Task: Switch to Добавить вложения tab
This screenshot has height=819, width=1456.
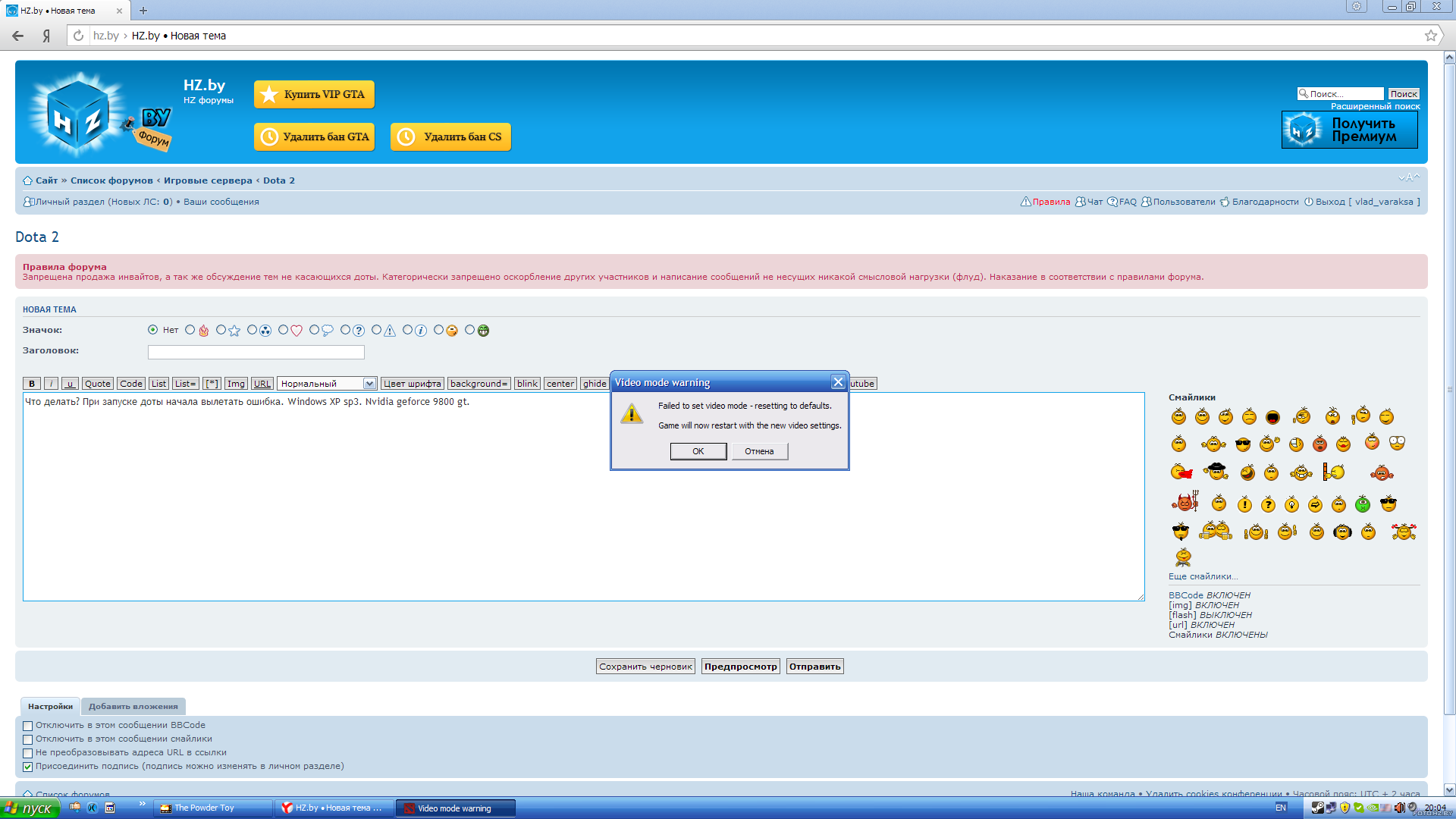Action: click(x=133, y=707)
